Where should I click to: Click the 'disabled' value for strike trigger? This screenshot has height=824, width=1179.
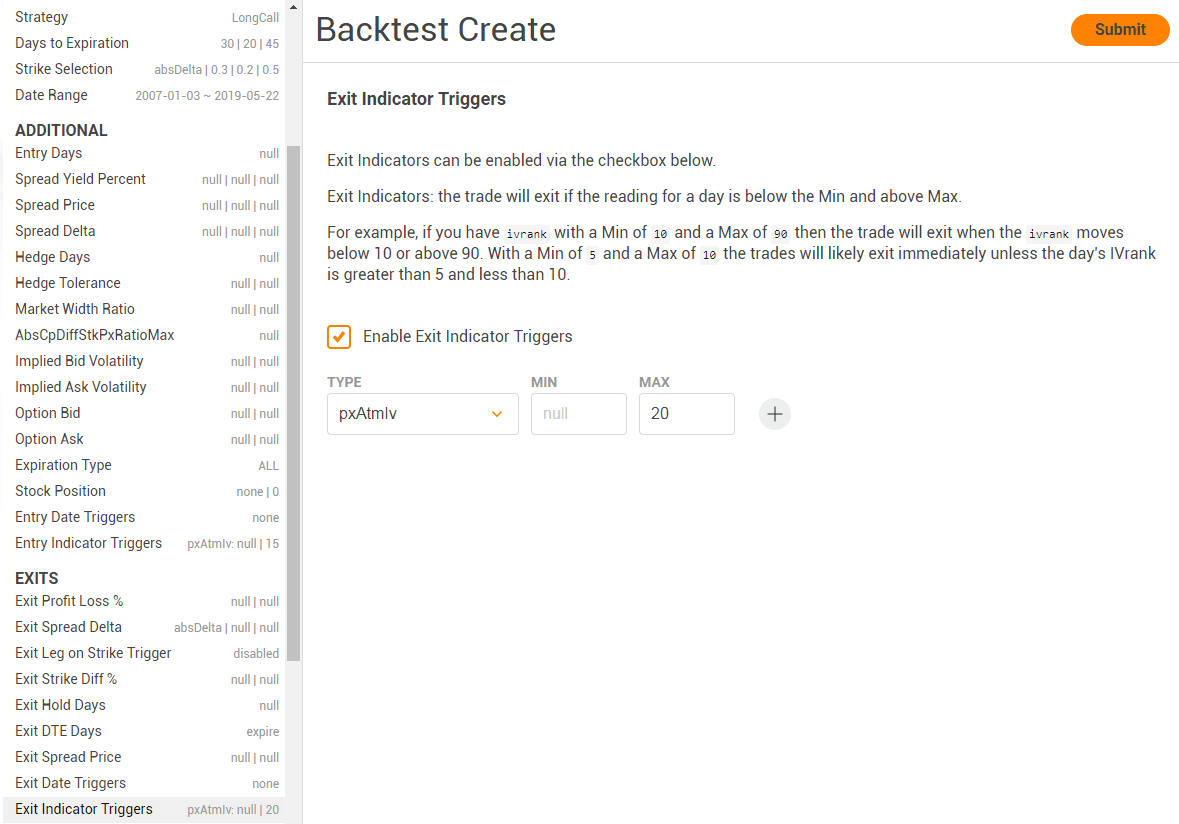tap(256, 654)
